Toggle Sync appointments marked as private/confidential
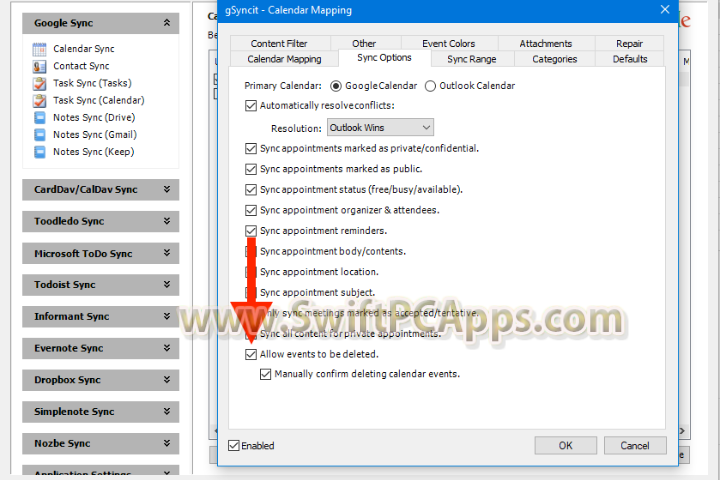 251,148
